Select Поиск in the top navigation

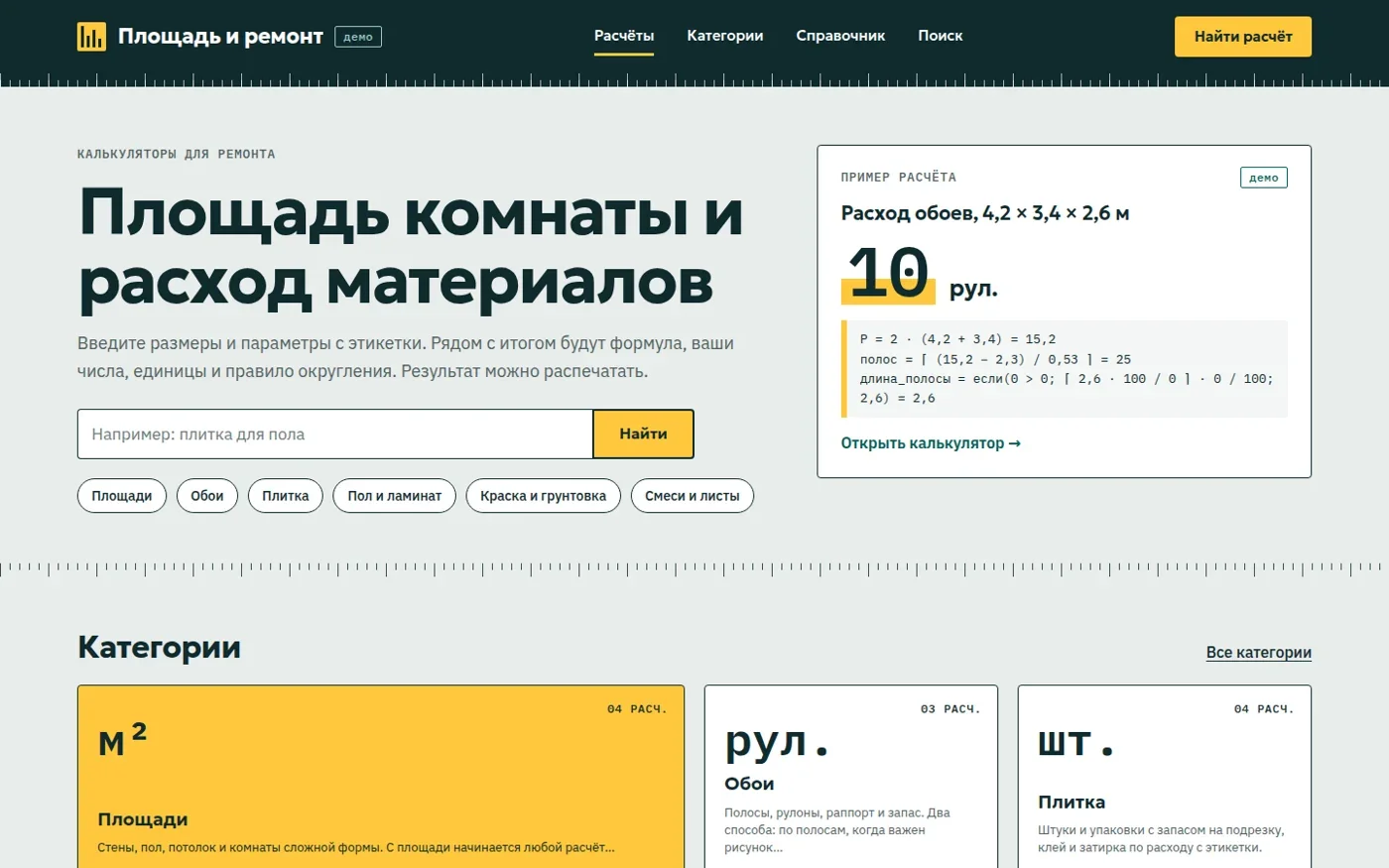click(941, 36)
